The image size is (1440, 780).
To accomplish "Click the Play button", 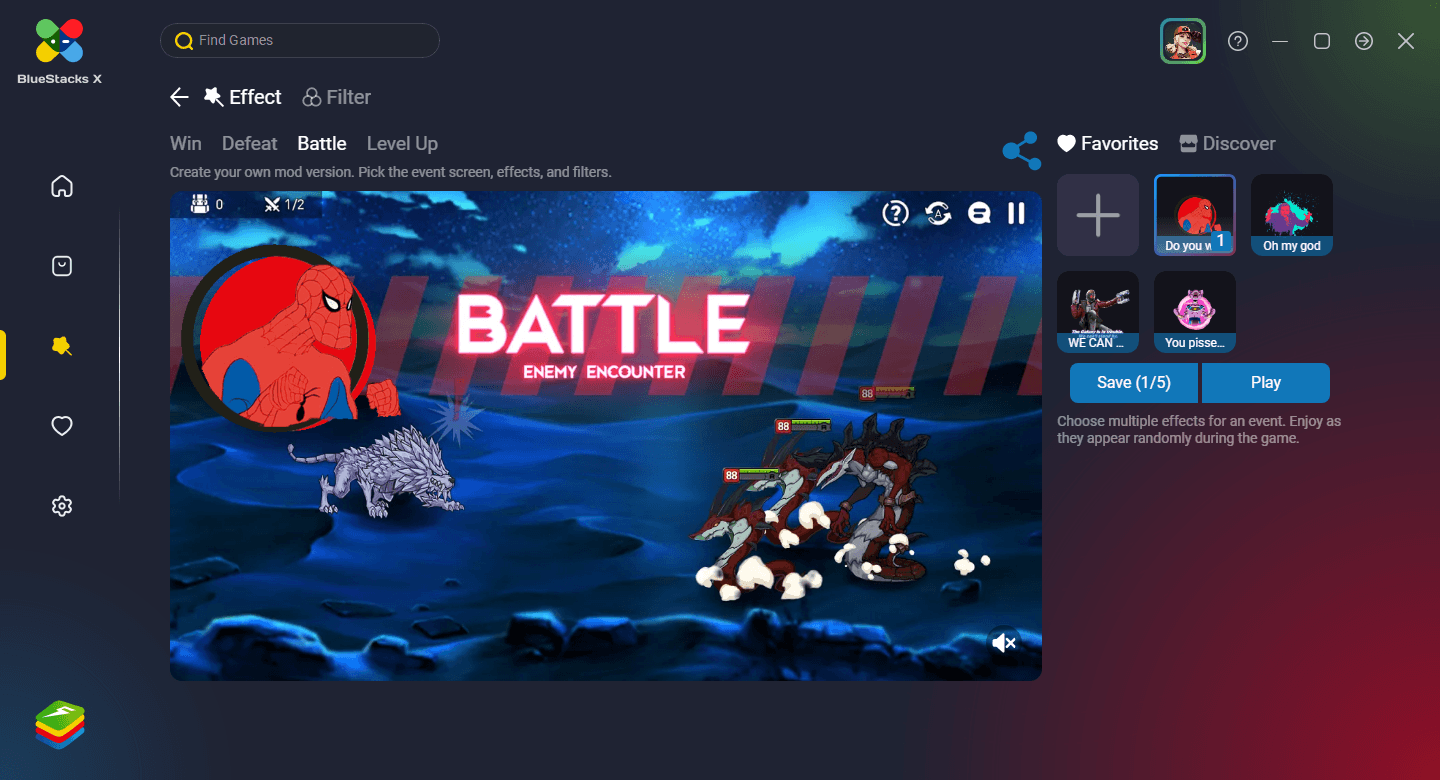I will point(1266,382).
